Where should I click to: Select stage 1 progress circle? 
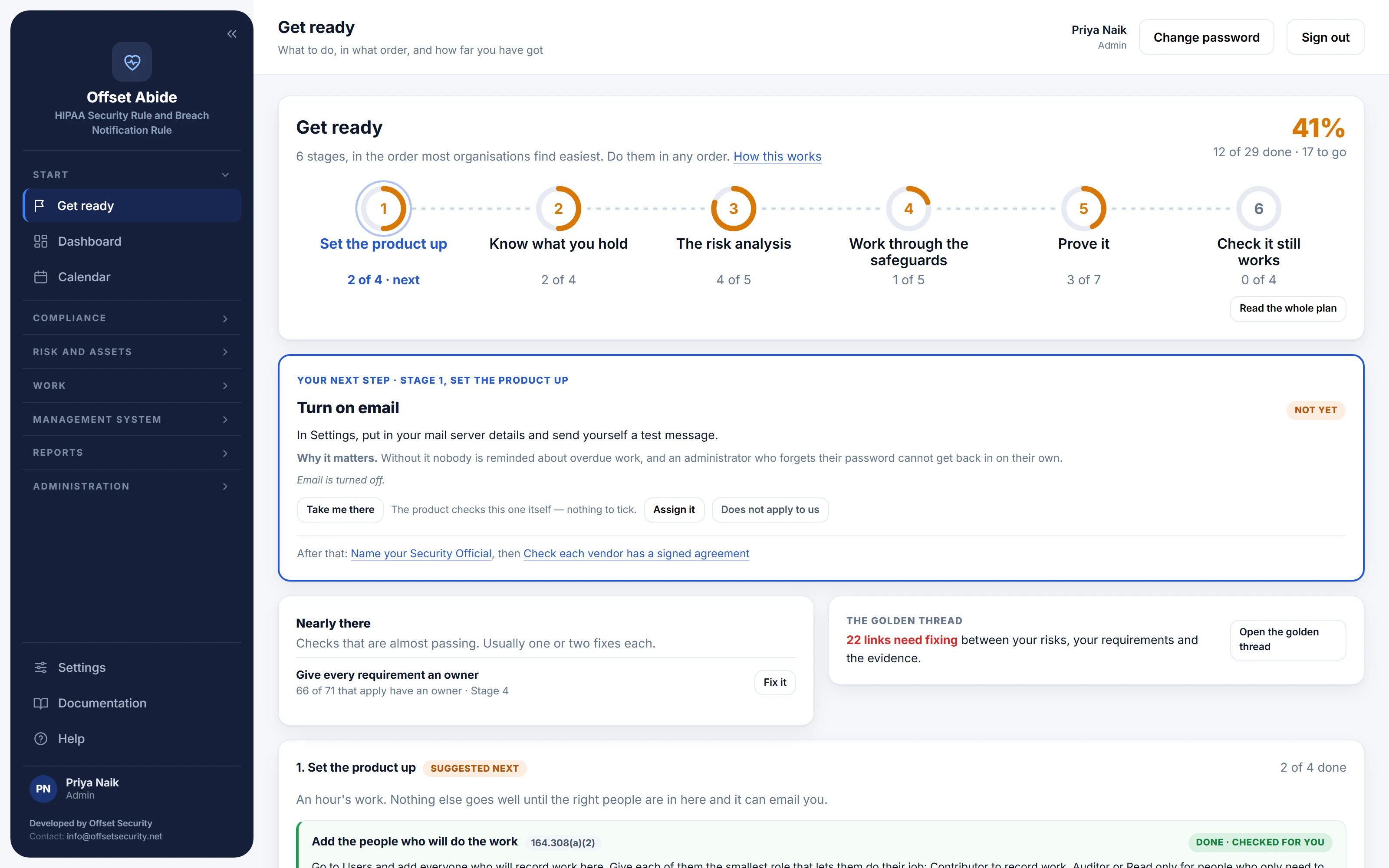383,208
